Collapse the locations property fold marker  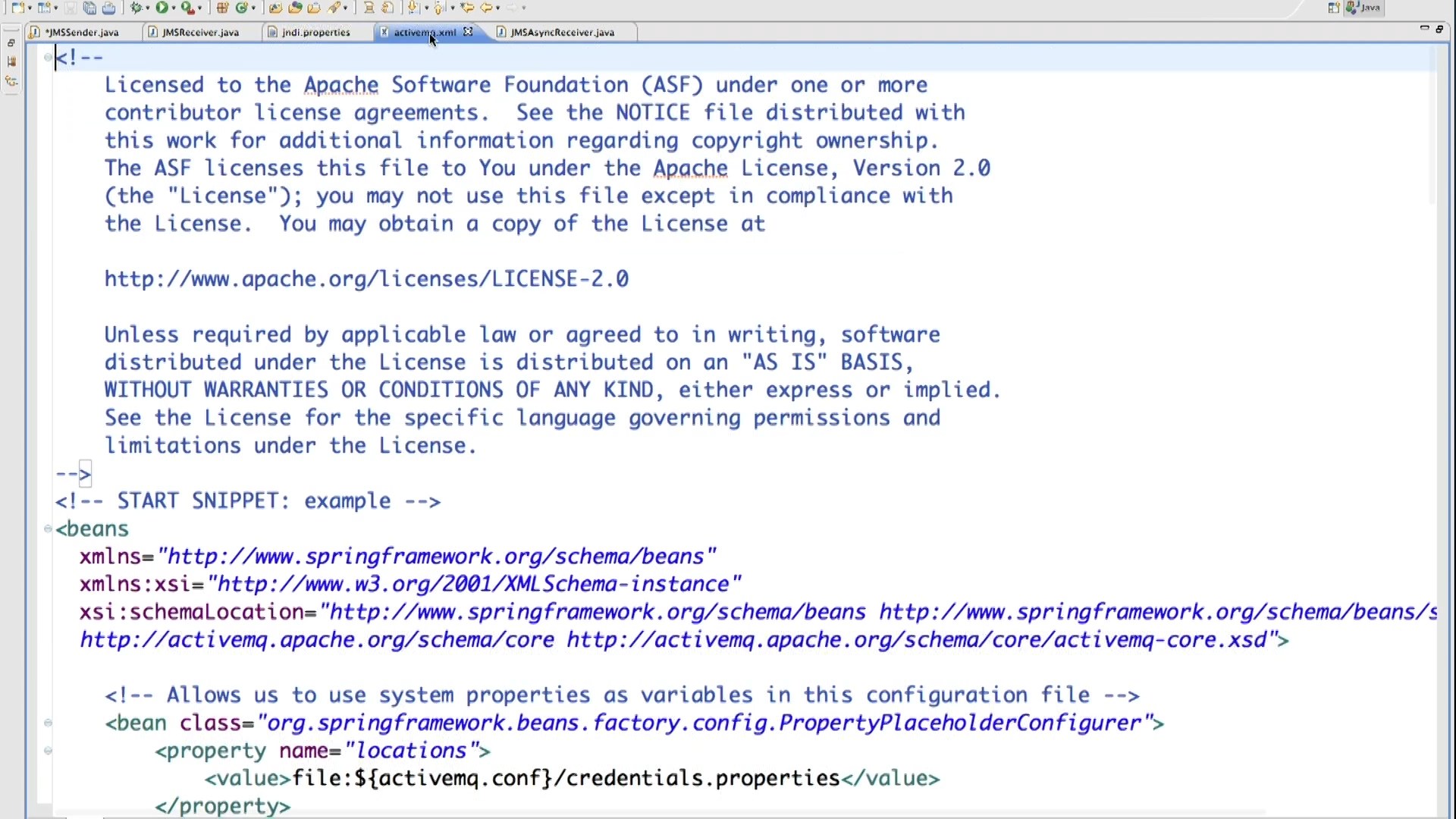(x=48, y=751)
